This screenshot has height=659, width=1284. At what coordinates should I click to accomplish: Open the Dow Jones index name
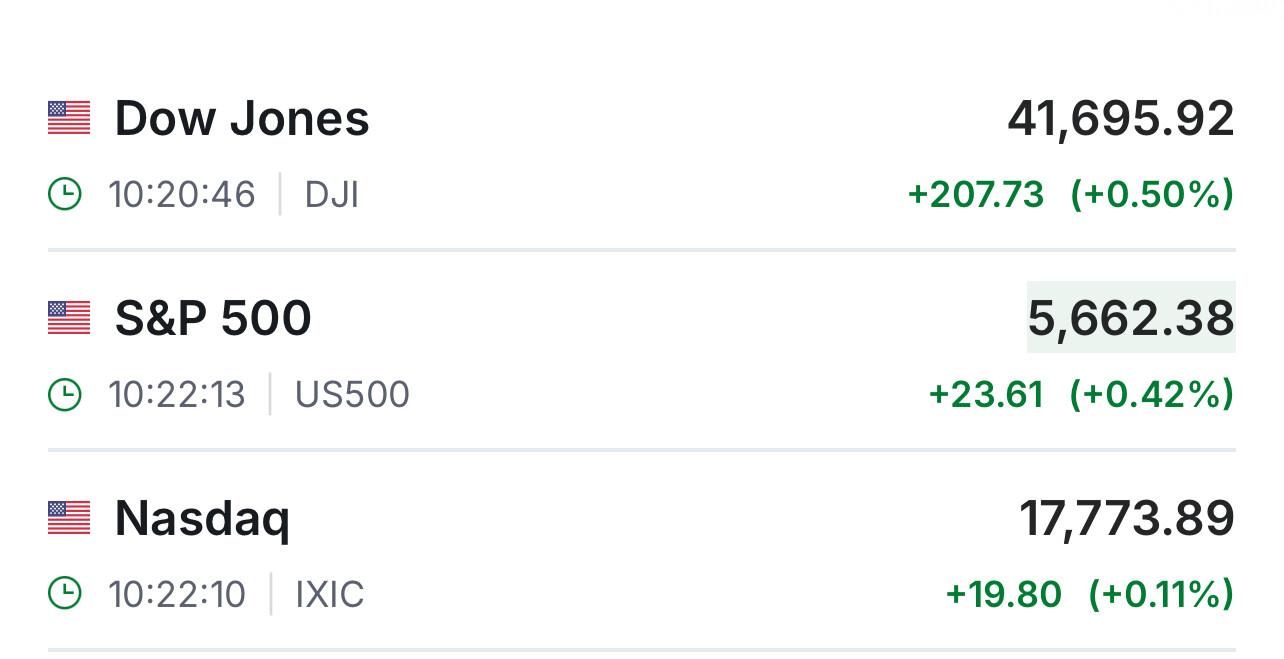pyautogui.click(x=242, y=118)
